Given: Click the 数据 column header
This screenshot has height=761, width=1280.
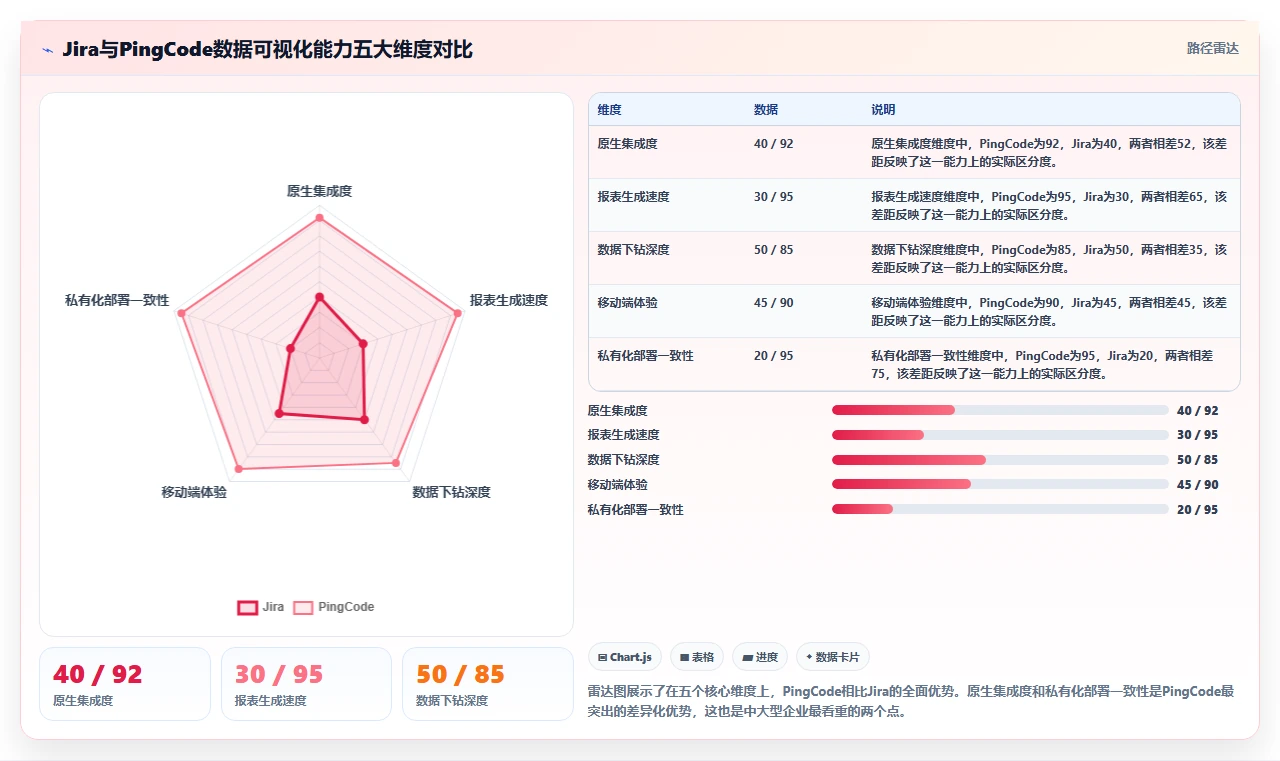Looking at the screenshot, I should coord(766,110).
